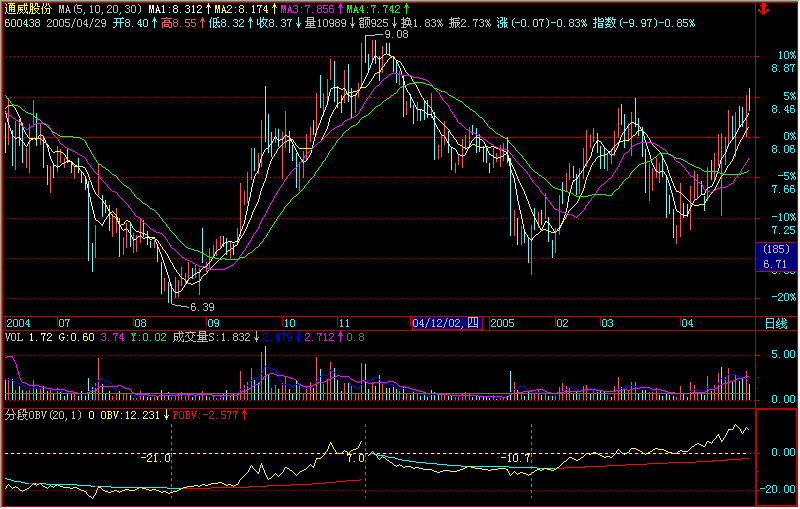Click the 10% axis label
Screen dimensions: 800x509
click(787, 56)
